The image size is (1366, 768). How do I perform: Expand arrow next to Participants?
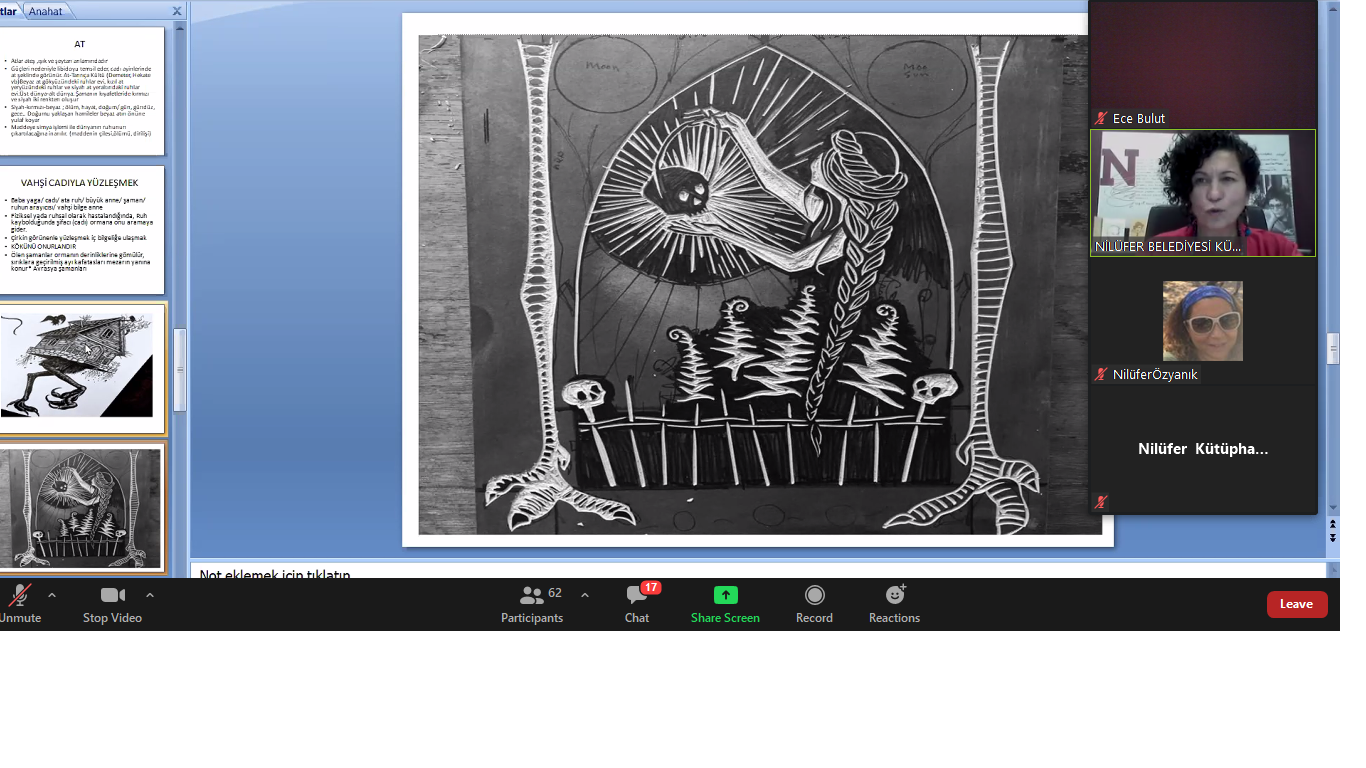585,595
